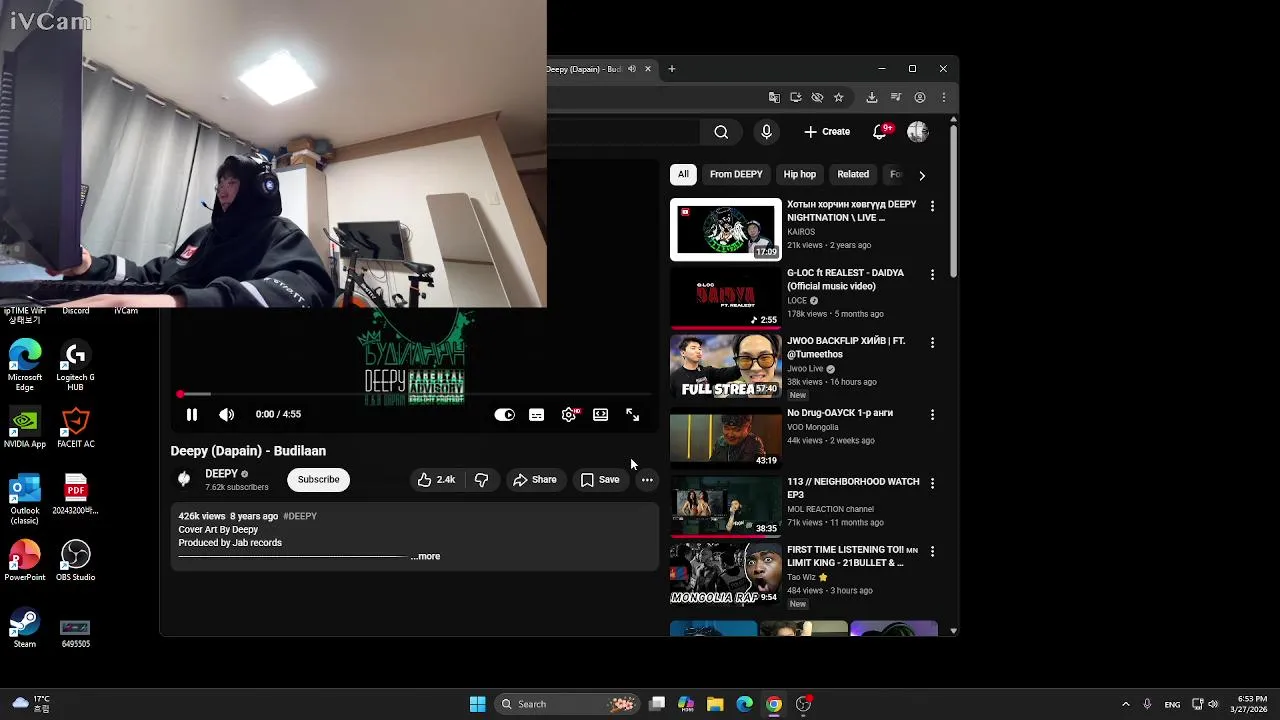Image resolution: width=1280 pixels, height=720 pixels.
Task: Open FIRST TIME LISTENING video thumbnail
Action: (726, 574)
